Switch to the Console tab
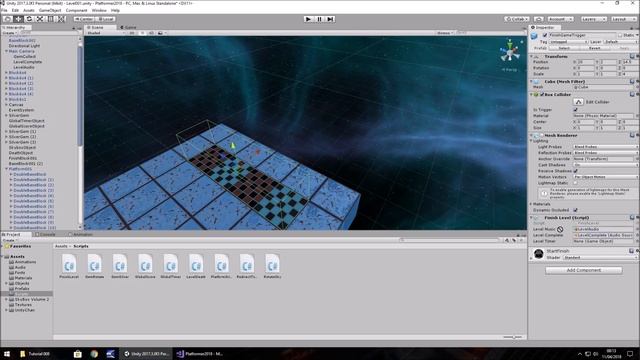This screenshot has width=640, height=360. [x=45, y=235]
